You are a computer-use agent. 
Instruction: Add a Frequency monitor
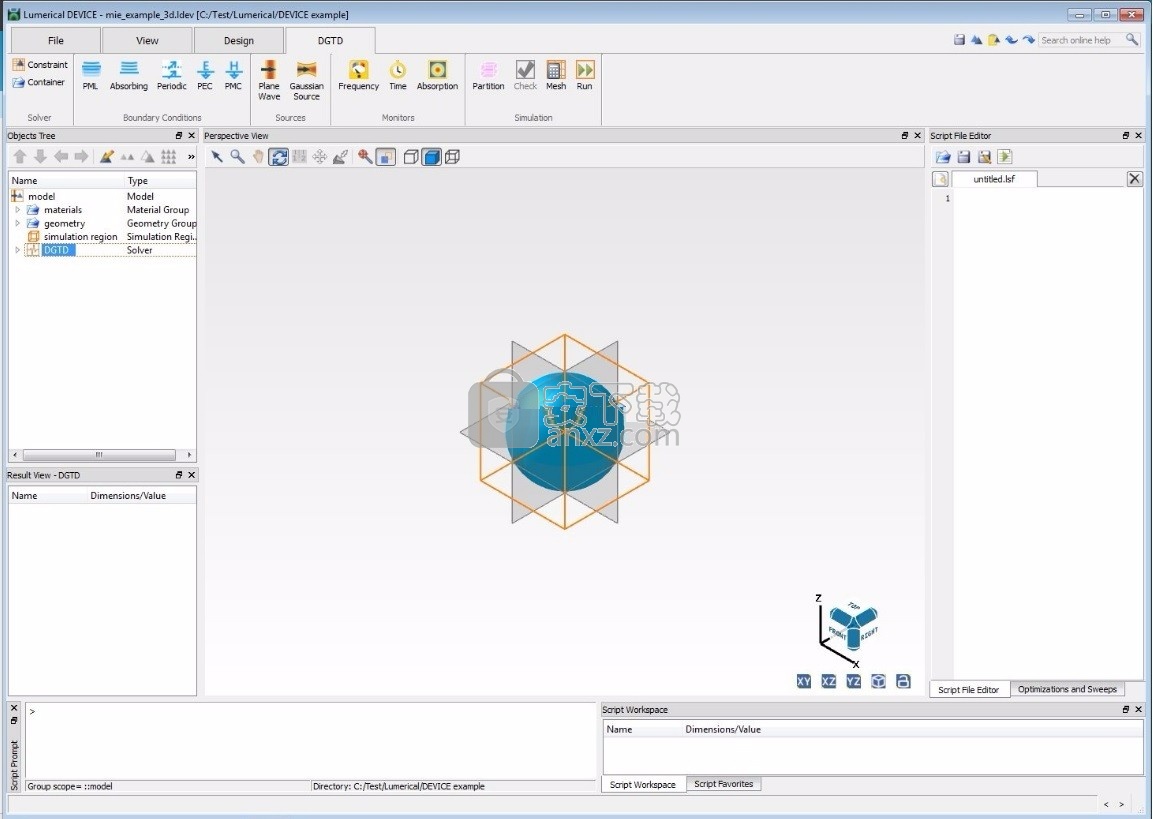(x=358, y=76)
